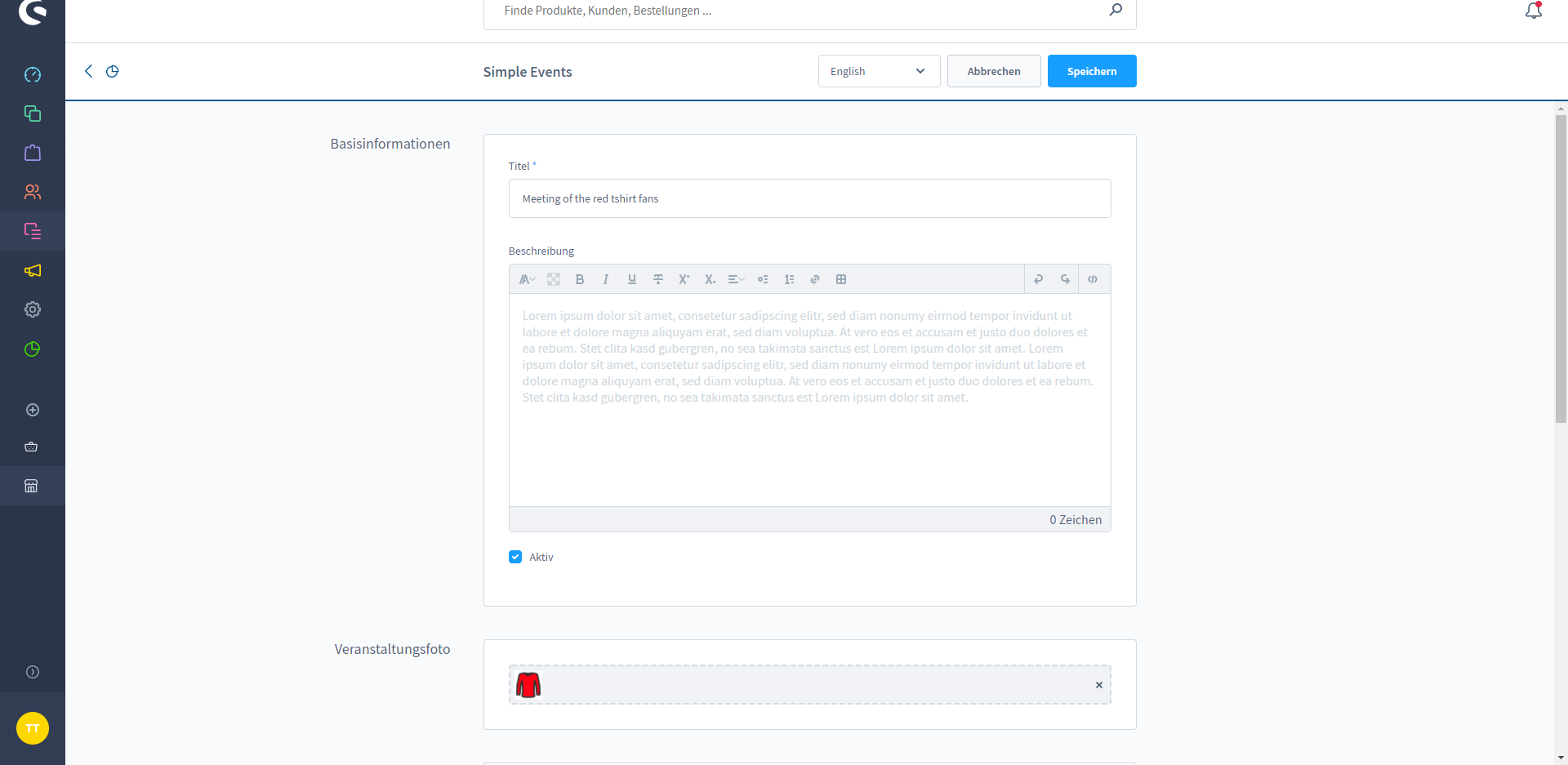The height and width of the screenshot is (765, 1568).
Task: Click the Abbrechen button
Action: point(994,71)
